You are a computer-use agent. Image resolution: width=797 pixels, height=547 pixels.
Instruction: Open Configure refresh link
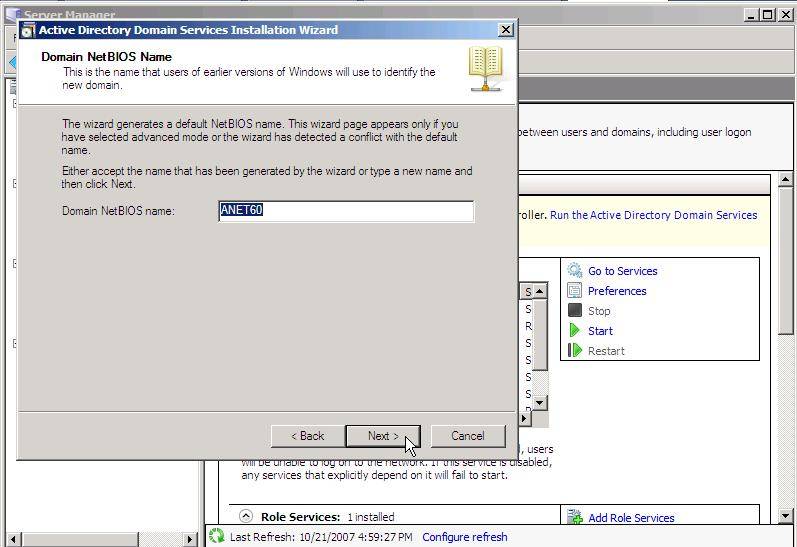point(465,537)
